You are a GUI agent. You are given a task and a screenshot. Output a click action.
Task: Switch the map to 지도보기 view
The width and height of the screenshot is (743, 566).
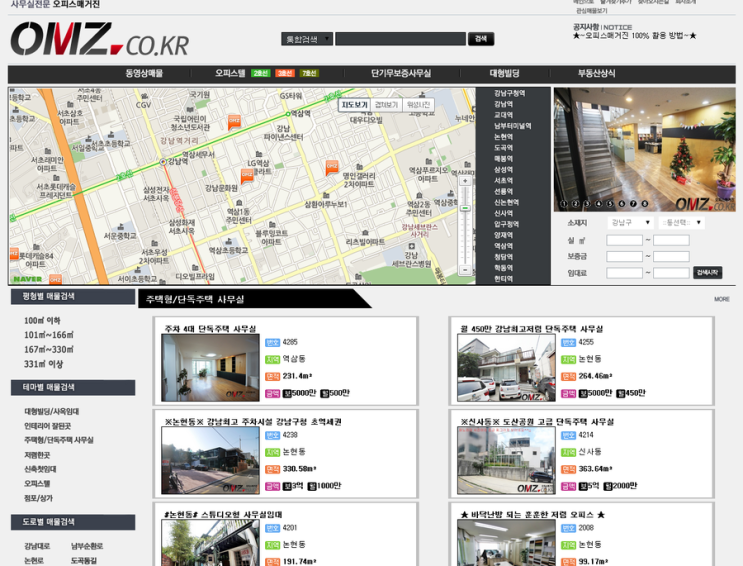pyautogui.click(x=355, y=105)
